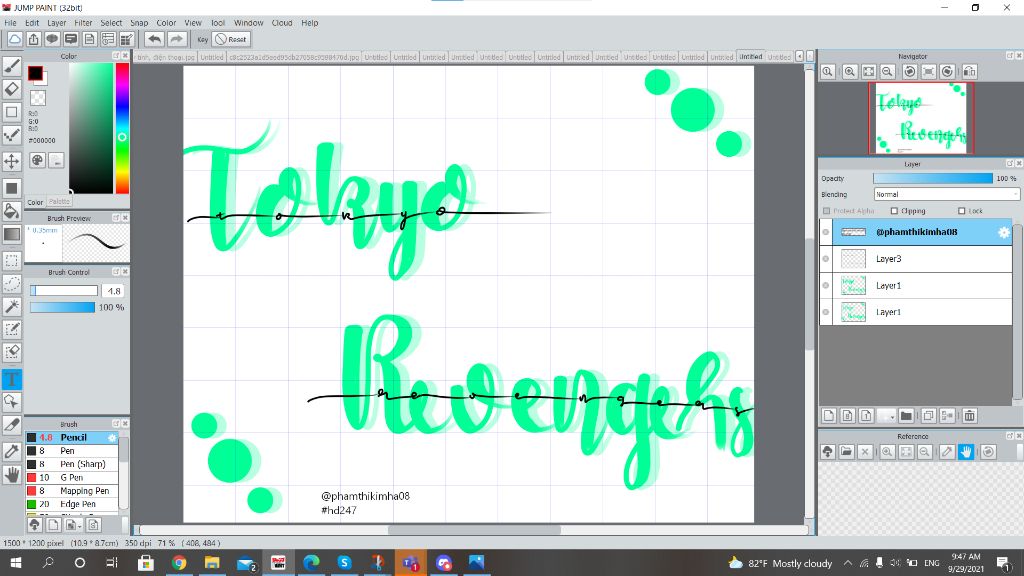The width and height of the screenshot is (1024, 576).
Task: Open Google Chrome from taskbar
Action: click(179, 562)
